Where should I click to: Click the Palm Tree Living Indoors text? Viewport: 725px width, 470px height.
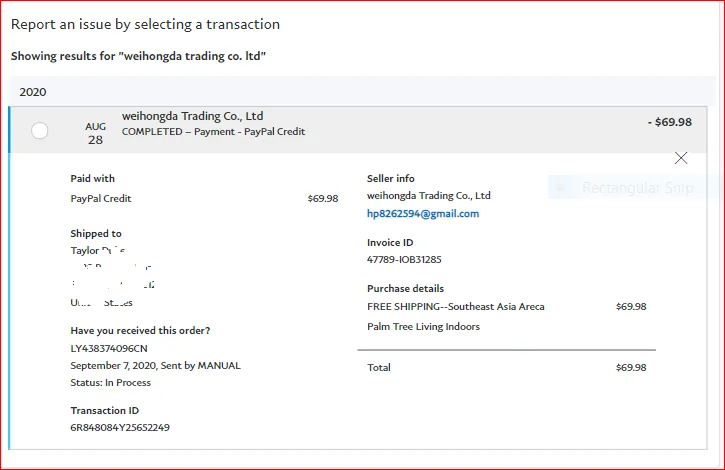(424, 327)
